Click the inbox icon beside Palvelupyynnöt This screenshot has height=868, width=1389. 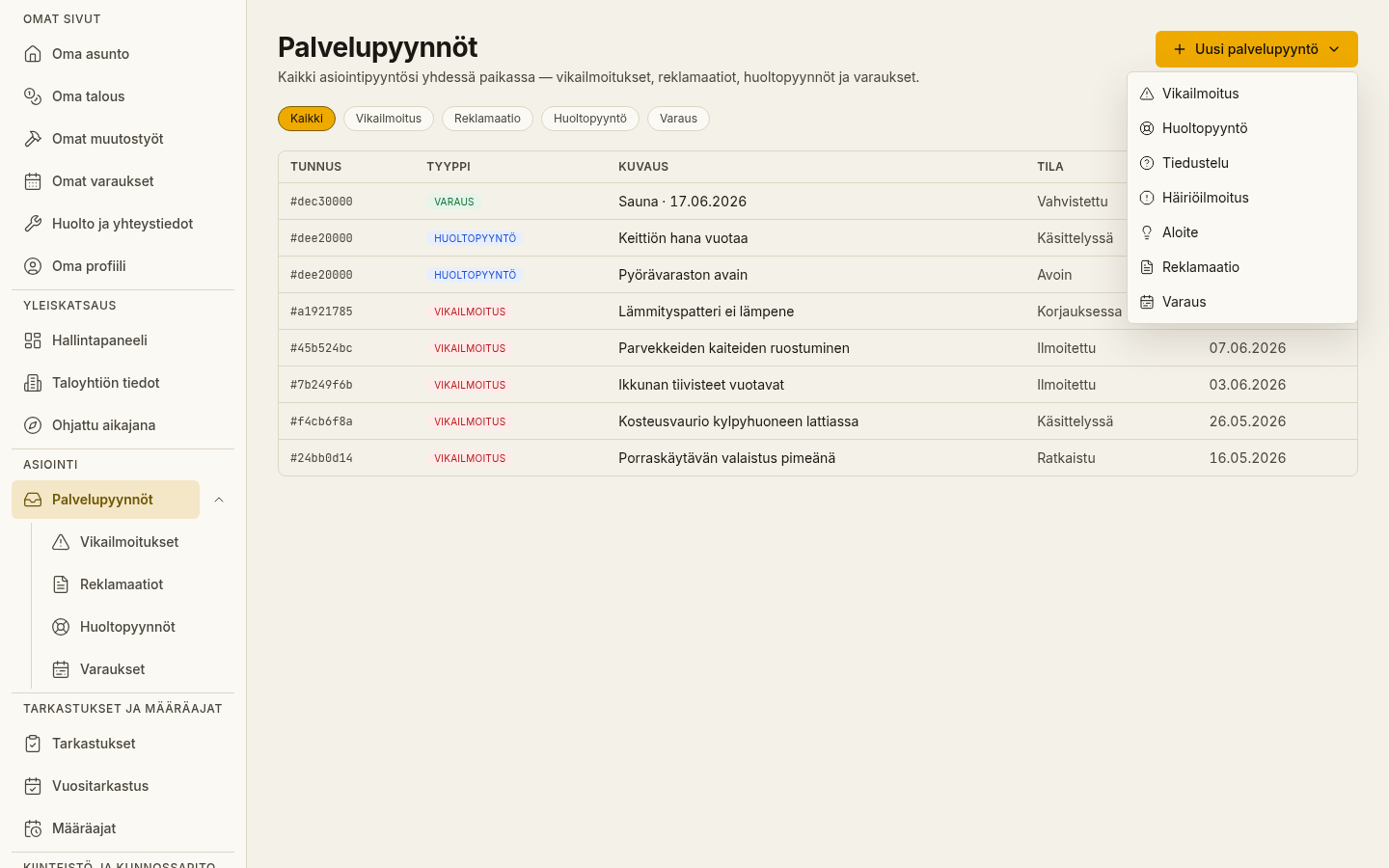click(x=33, y=500)
